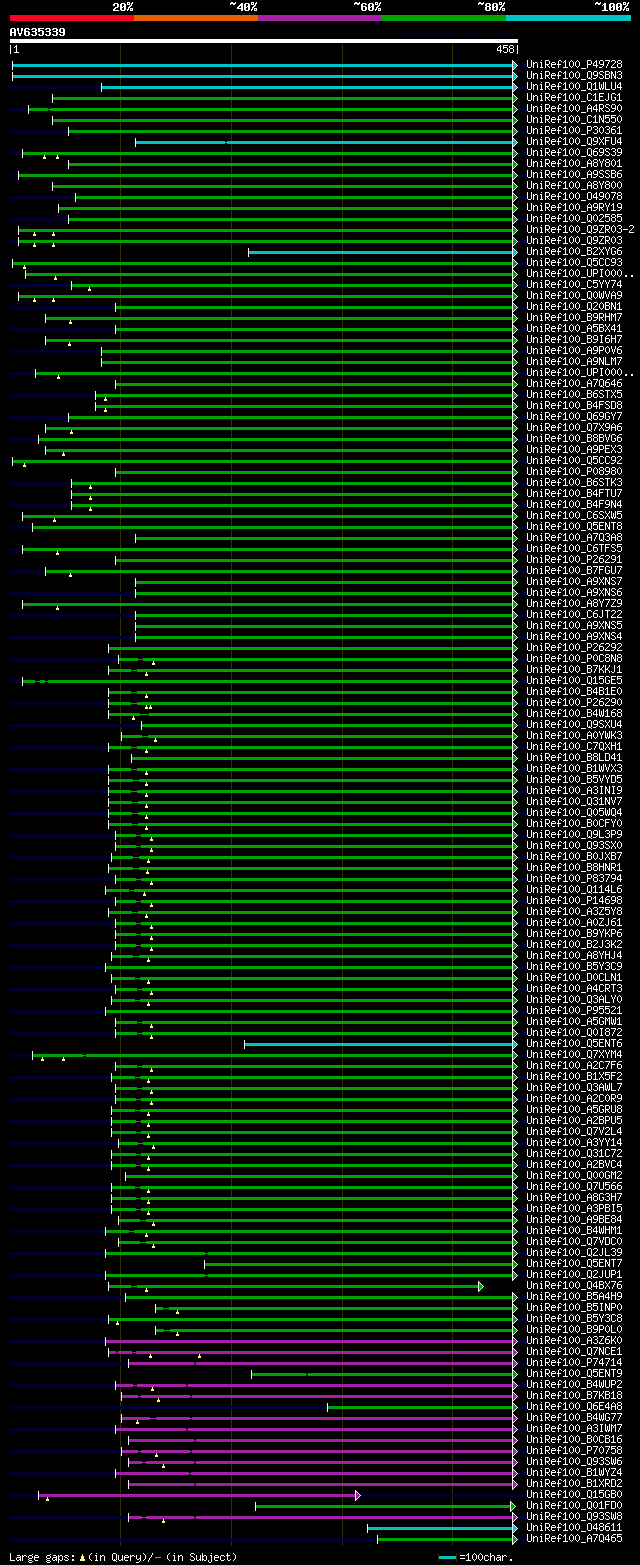Click the UniRef100_A4RS90 label
Screen dimensions: 640x1565
pyautogui.click(x=574, y=108)
